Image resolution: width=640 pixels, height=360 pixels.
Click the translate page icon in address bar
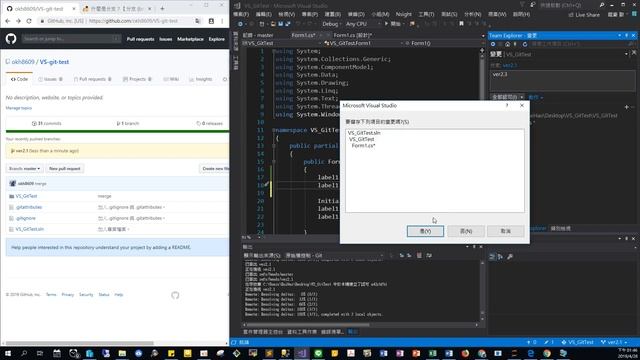click(x=198, y=21)
